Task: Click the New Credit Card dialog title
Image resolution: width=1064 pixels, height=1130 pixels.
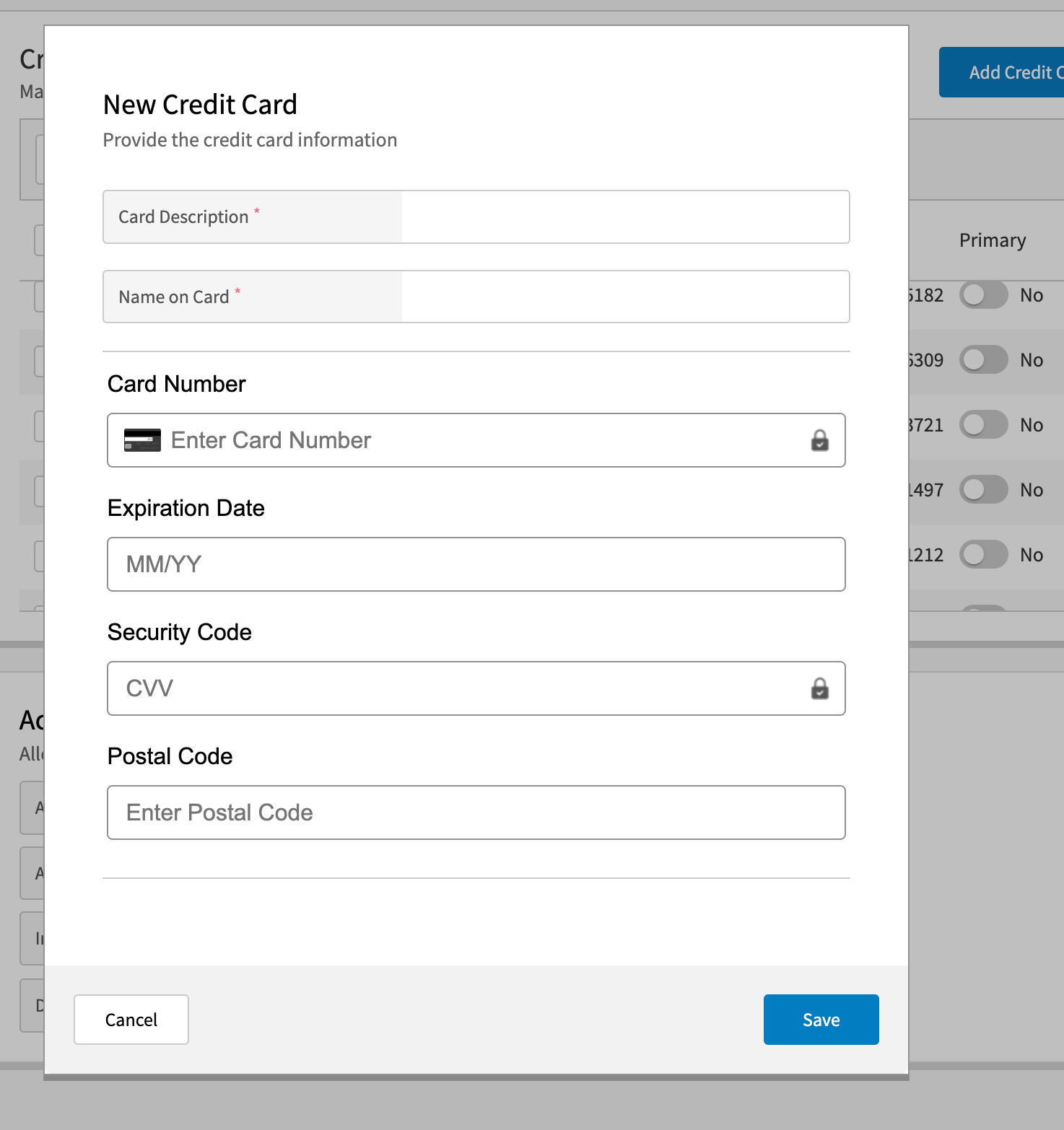Action: [x=200, y=105]
